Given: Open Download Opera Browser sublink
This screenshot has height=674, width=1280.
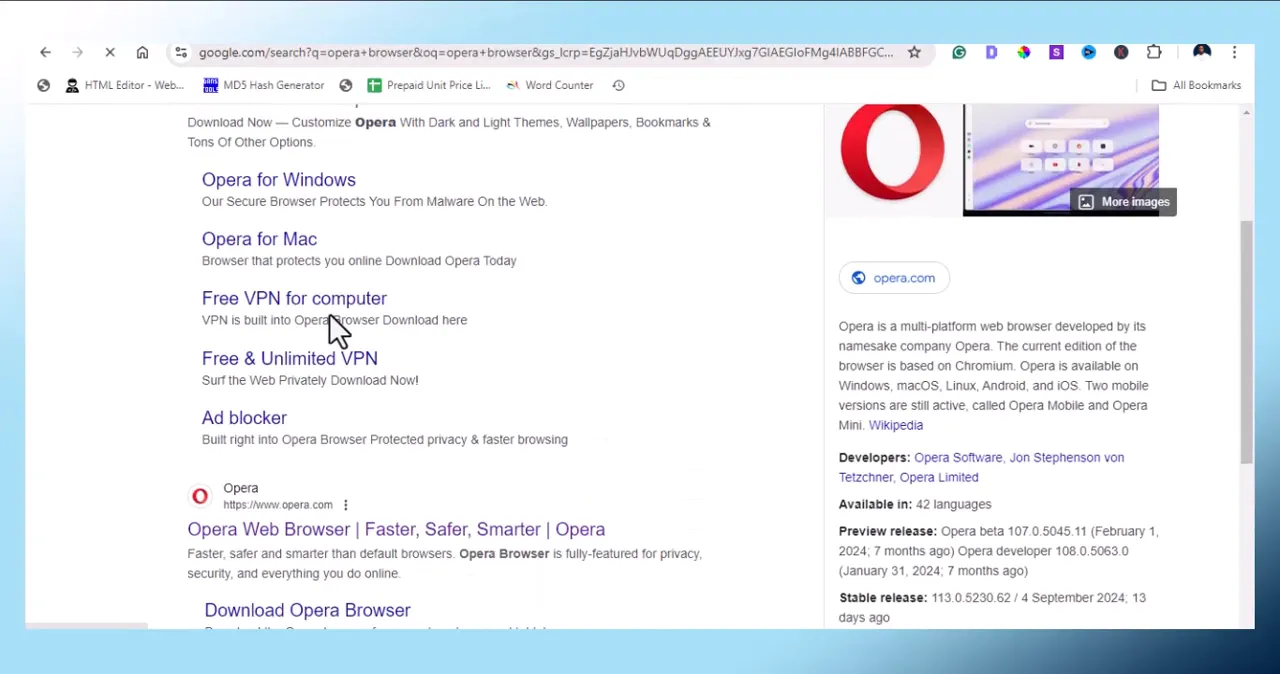Looking at the screenshot, I should point(307,610).
